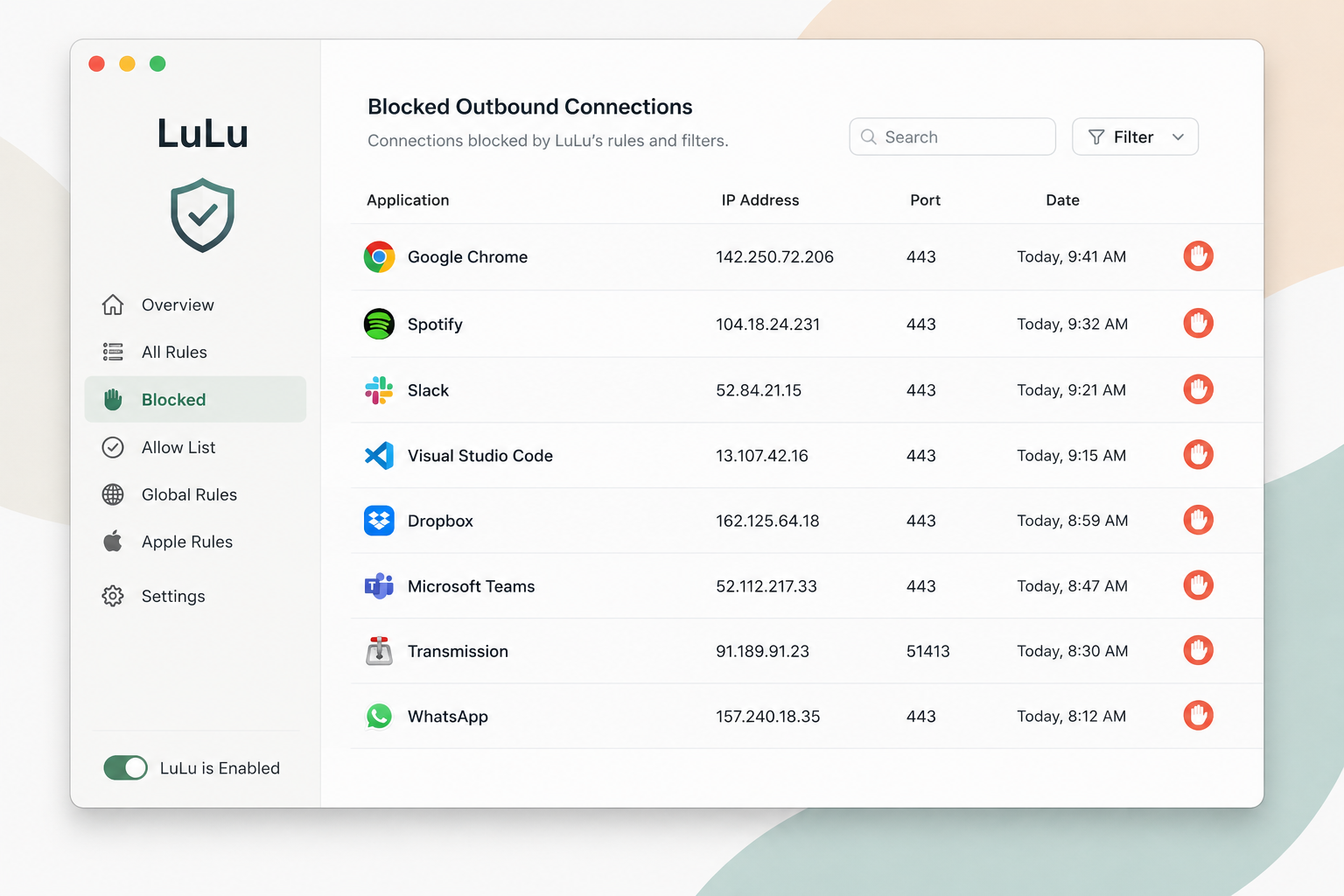Select the Dropbox name text
1344x896 pixels.
tap(440, 521)
